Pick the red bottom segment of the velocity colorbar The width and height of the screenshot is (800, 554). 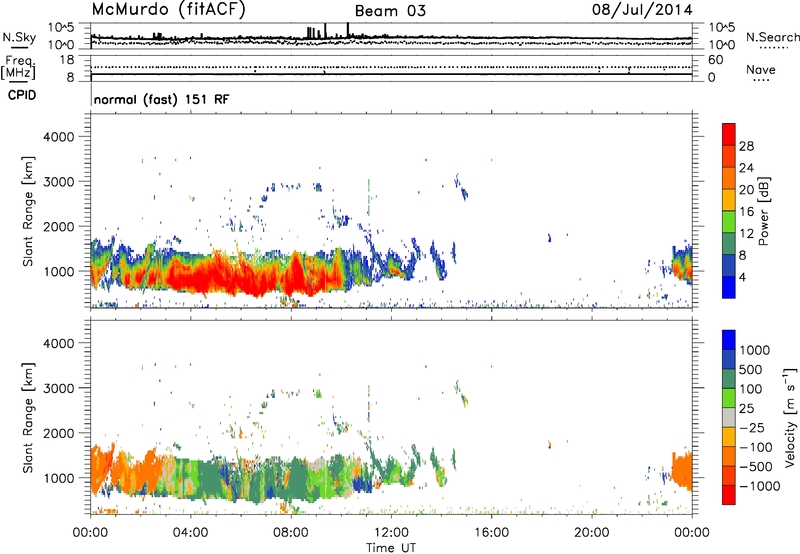pos(729,495)
